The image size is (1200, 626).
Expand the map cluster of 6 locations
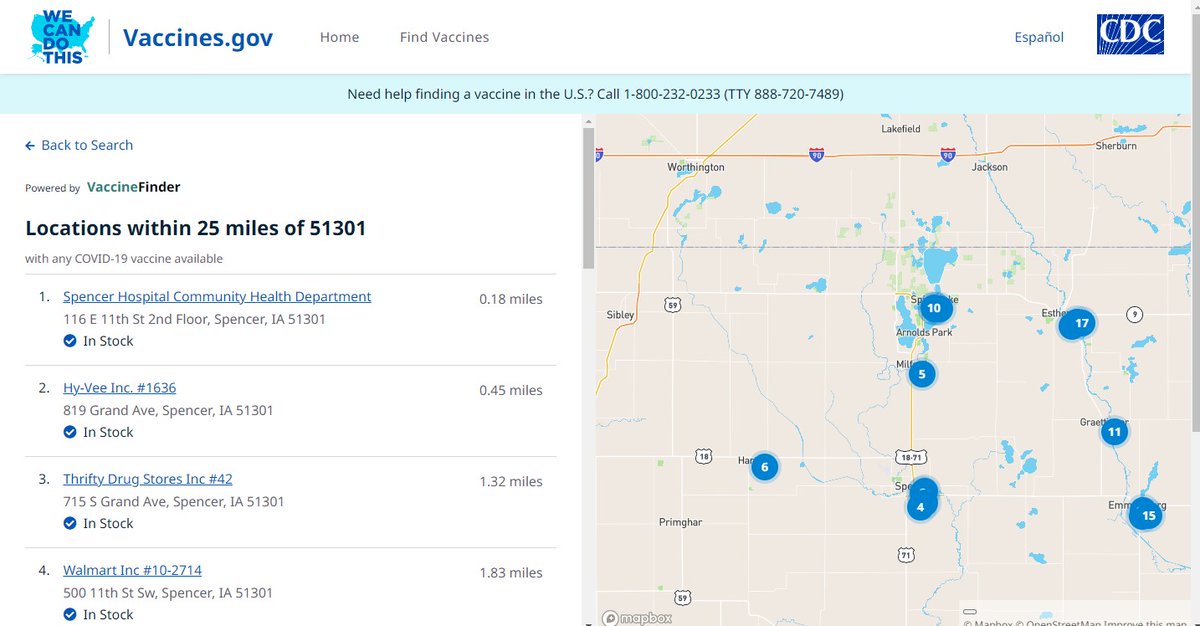pyautogui.click(x=765, y=466)
